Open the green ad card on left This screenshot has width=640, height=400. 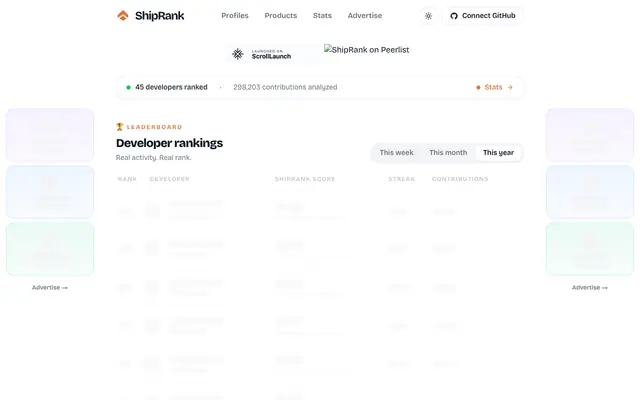coord(50,249)
